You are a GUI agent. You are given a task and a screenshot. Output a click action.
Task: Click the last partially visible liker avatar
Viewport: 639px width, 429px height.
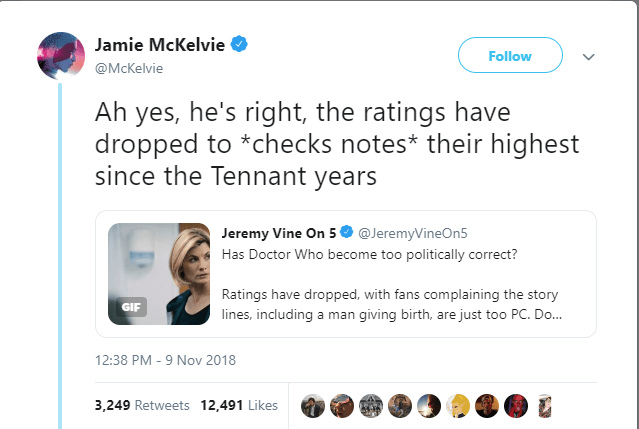tap(544, 406)
